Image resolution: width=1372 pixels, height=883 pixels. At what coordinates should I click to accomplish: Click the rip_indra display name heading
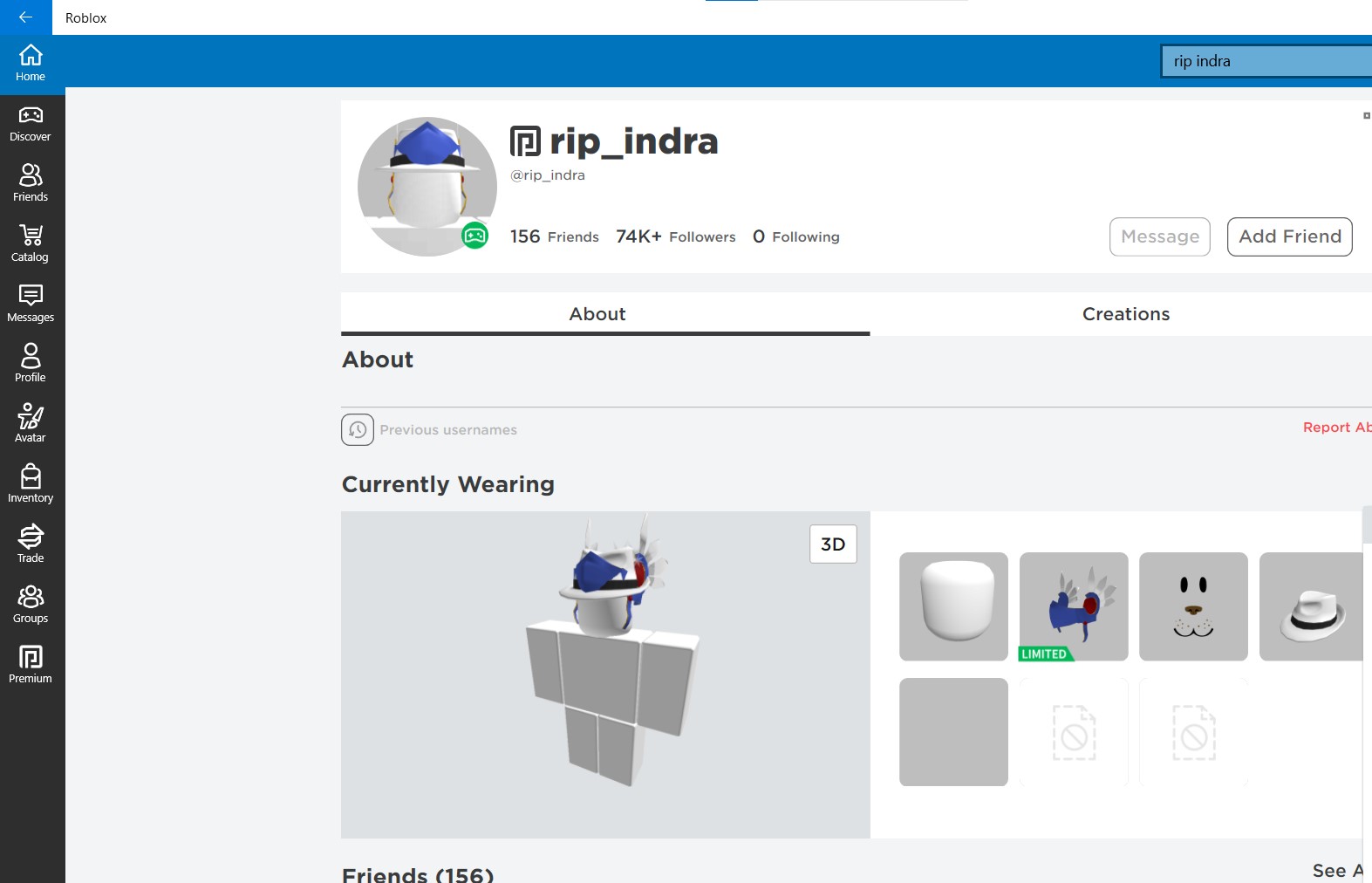tap(633, 141)
